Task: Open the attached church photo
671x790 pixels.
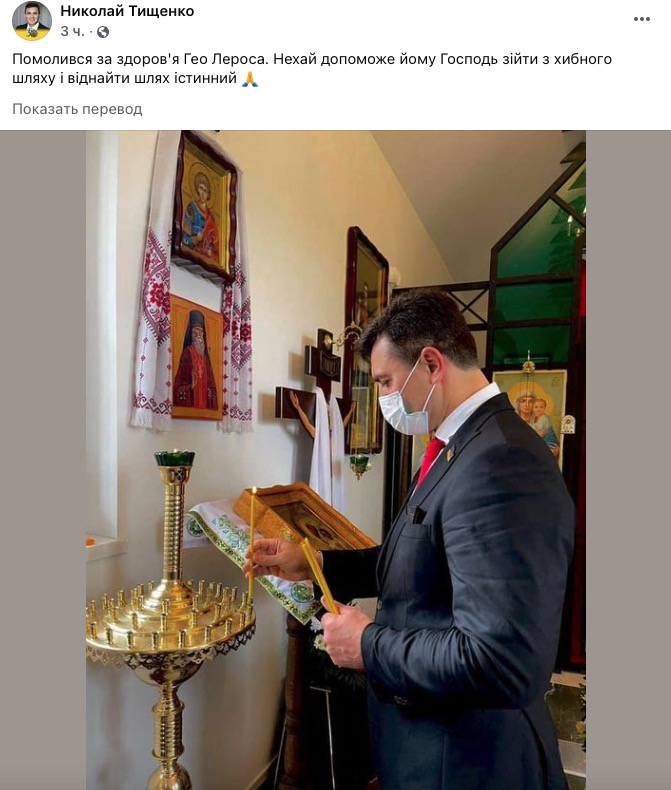Action: click(336, 460)
